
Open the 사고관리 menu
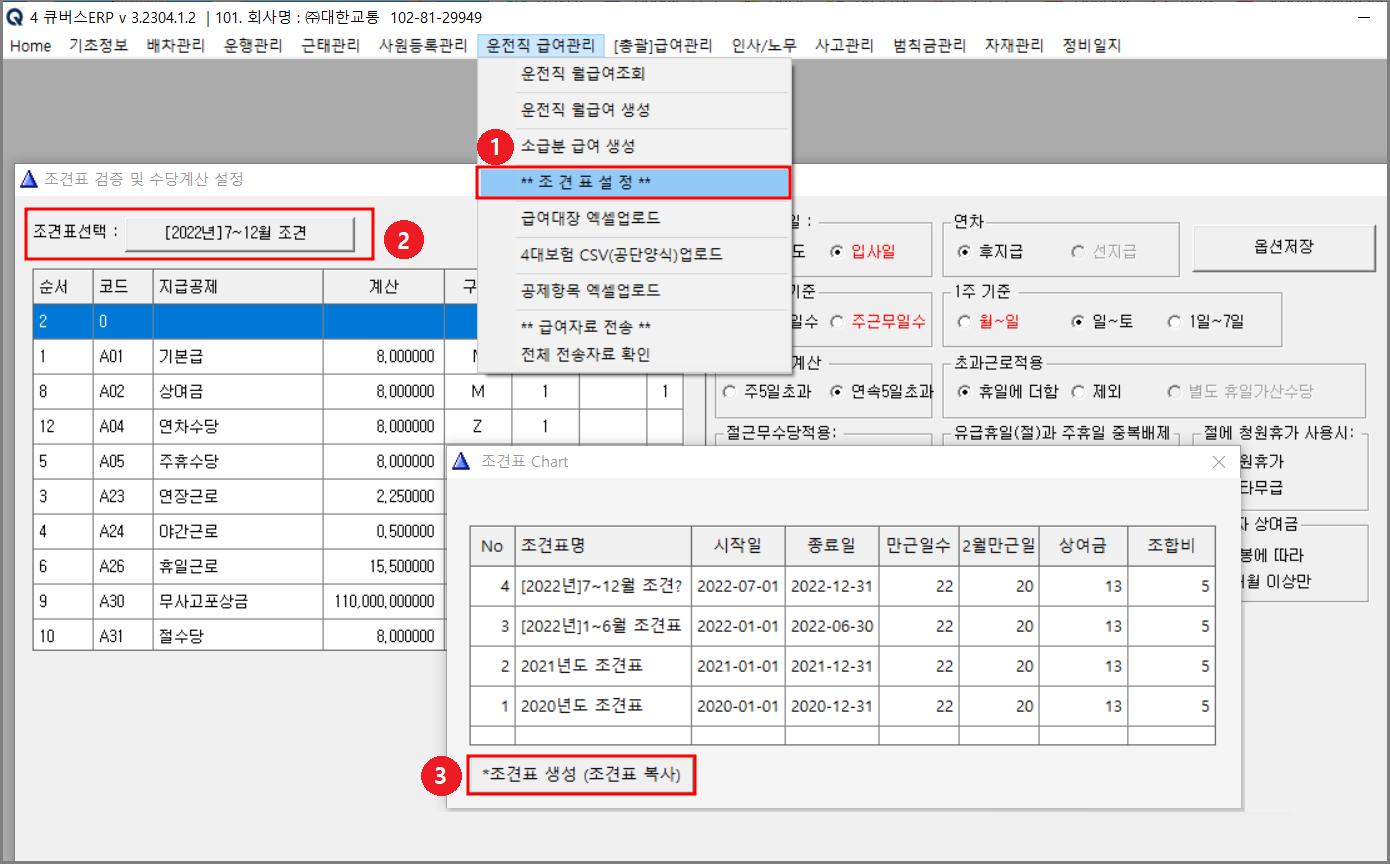844,45
